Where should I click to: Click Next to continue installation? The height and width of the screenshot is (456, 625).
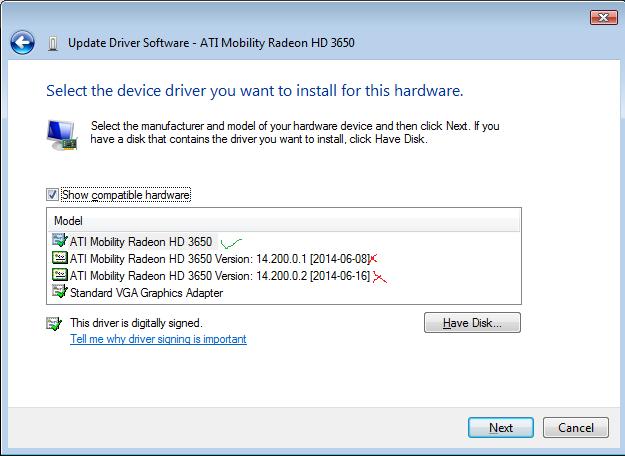coord(501,428)
